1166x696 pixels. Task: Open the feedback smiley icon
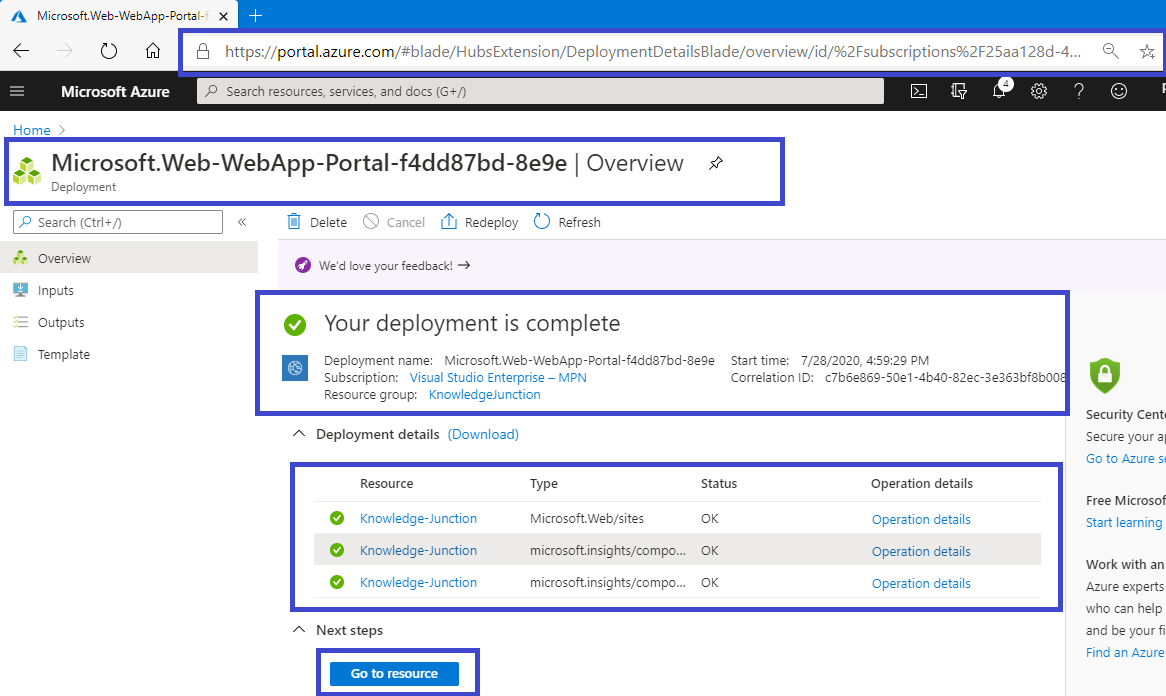[1119, 91]
